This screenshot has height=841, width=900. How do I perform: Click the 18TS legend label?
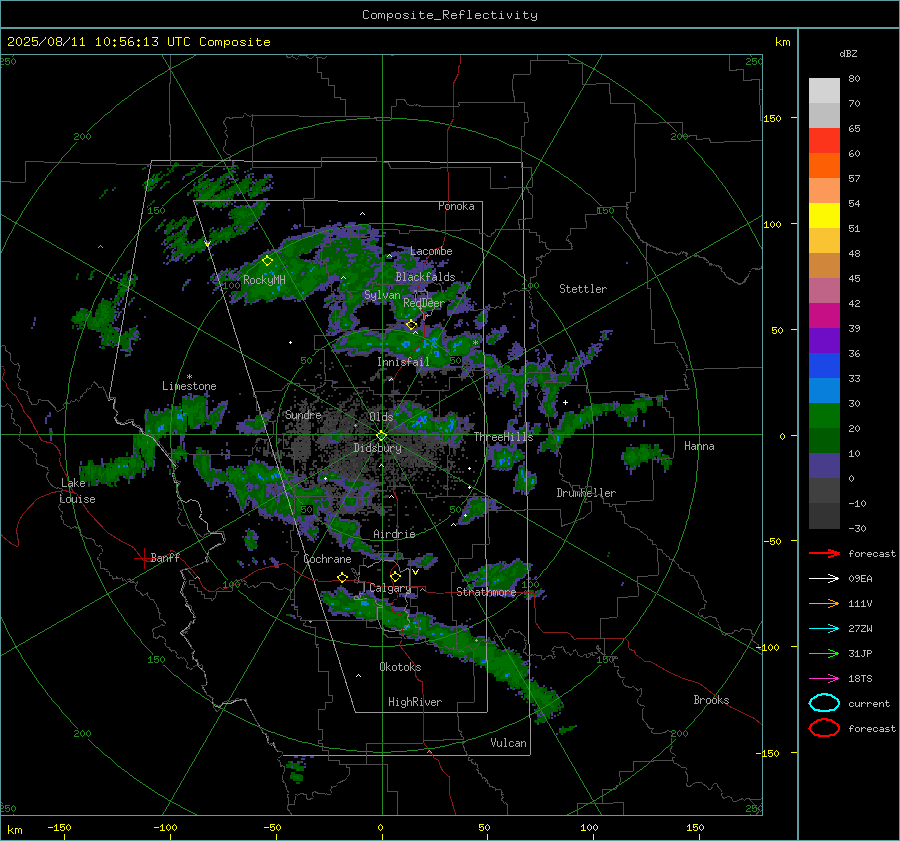[860, 679]
